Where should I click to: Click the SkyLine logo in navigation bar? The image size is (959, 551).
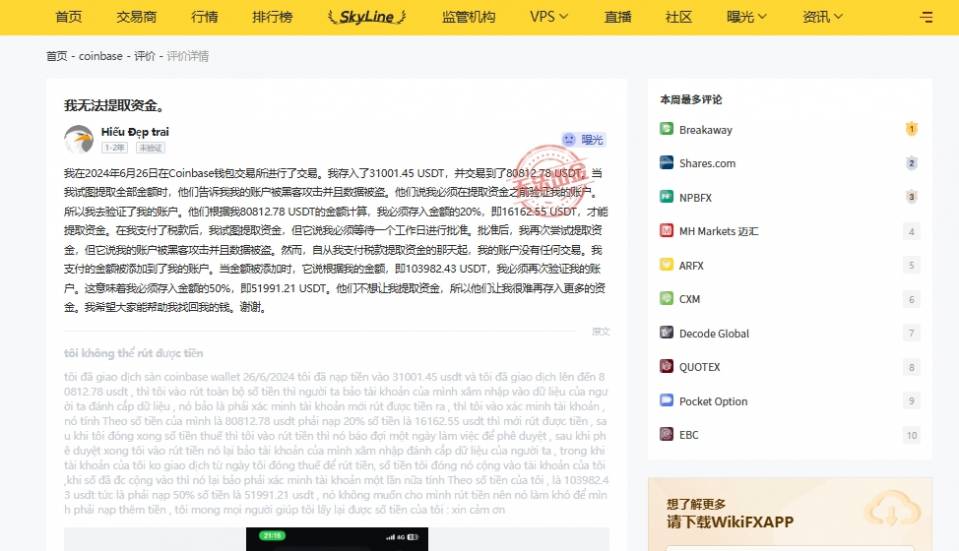coord(367,17)
